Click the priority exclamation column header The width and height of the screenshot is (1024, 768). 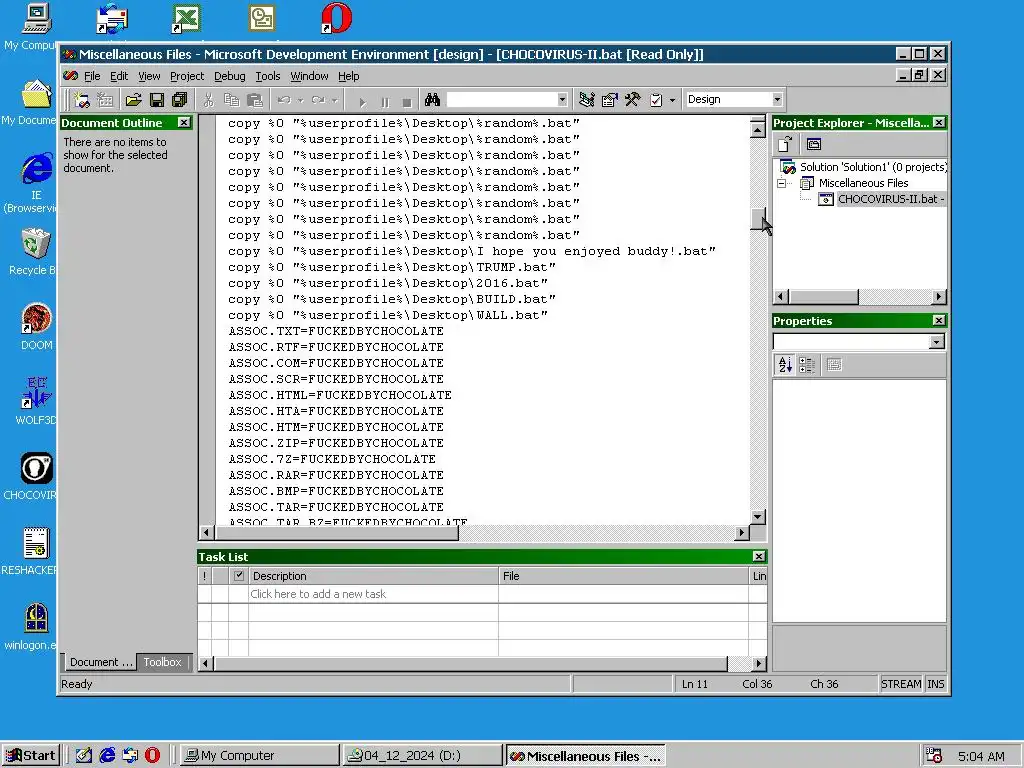point(204,576)
